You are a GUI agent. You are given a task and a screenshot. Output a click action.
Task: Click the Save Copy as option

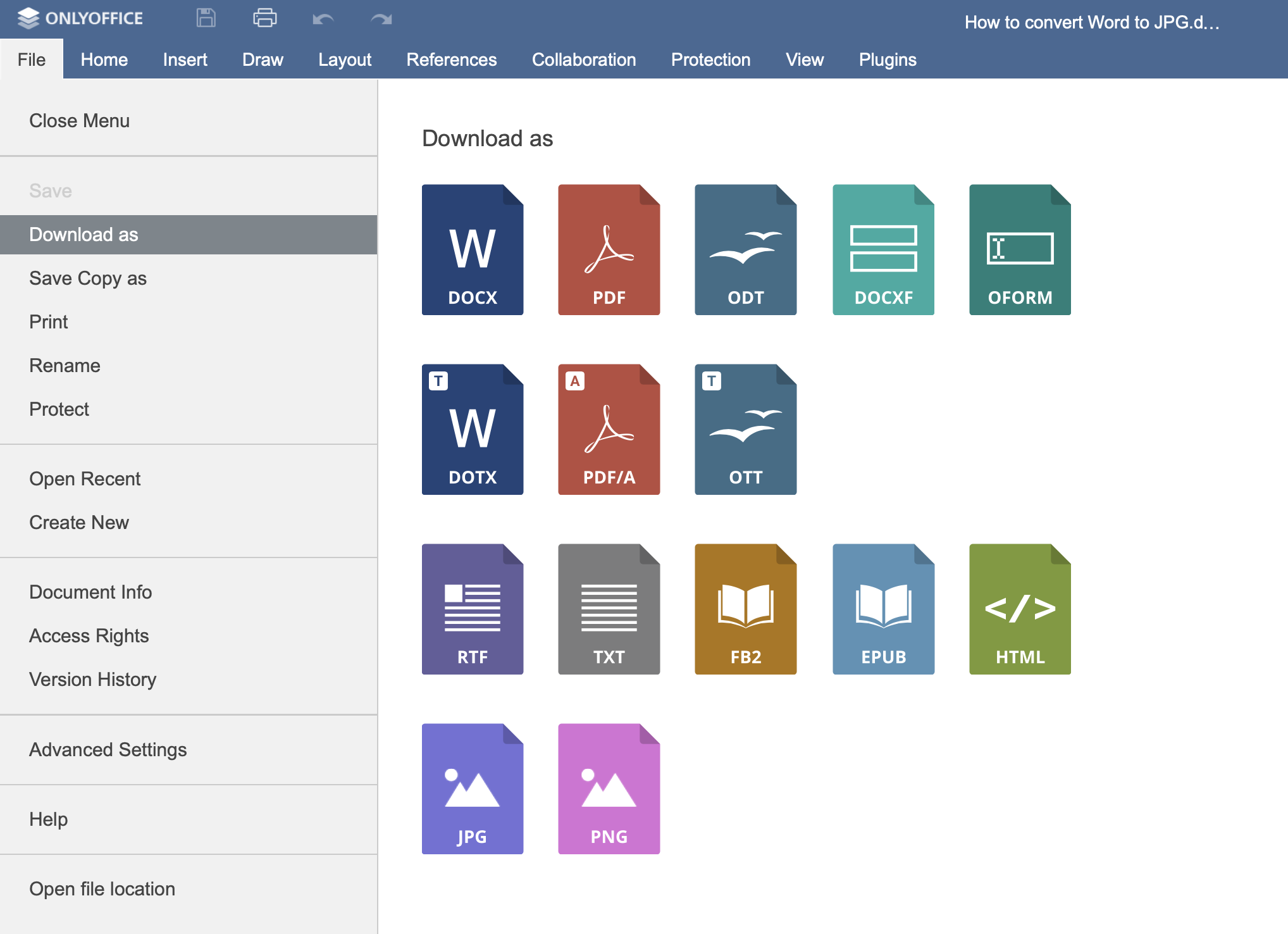click(x=88, y=278)
